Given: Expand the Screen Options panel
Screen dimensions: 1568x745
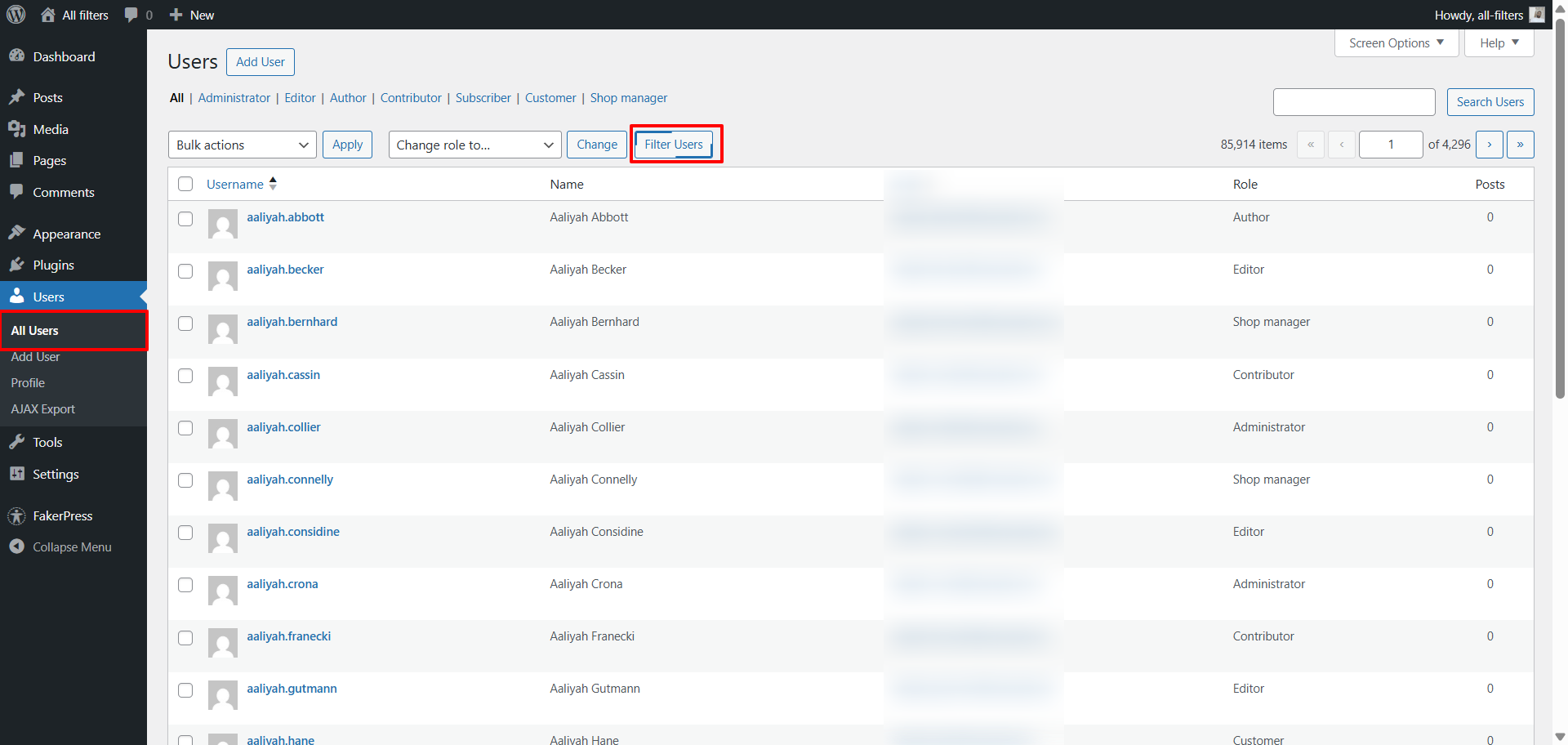Looking at the screenshot, I should (x=1396, y=43).
